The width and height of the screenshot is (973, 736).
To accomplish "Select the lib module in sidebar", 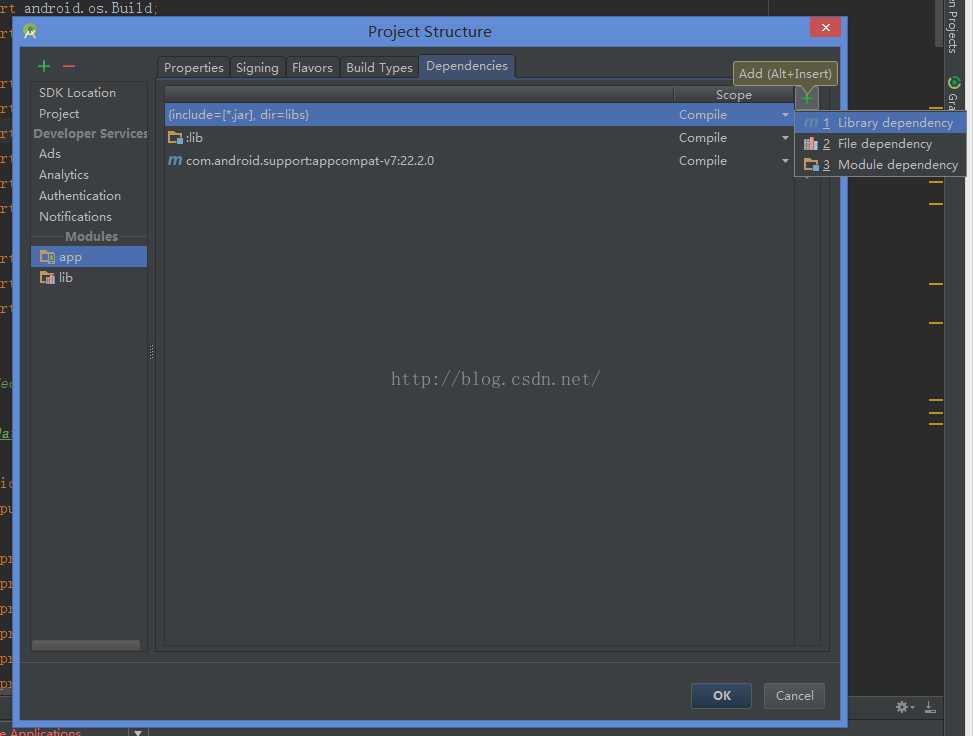I will tap(66, 278).
